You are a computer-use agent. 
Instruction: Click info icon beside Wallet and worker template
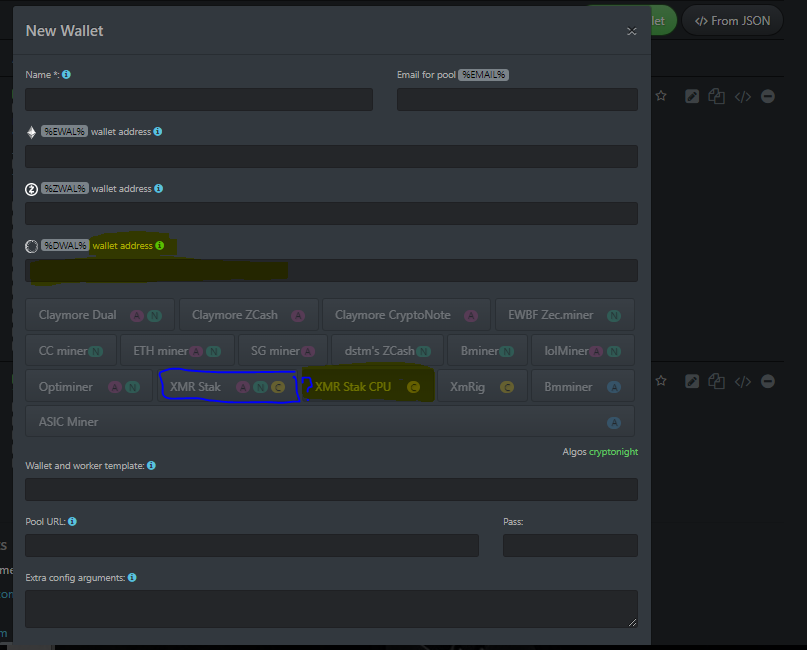(x=151, y=466)
